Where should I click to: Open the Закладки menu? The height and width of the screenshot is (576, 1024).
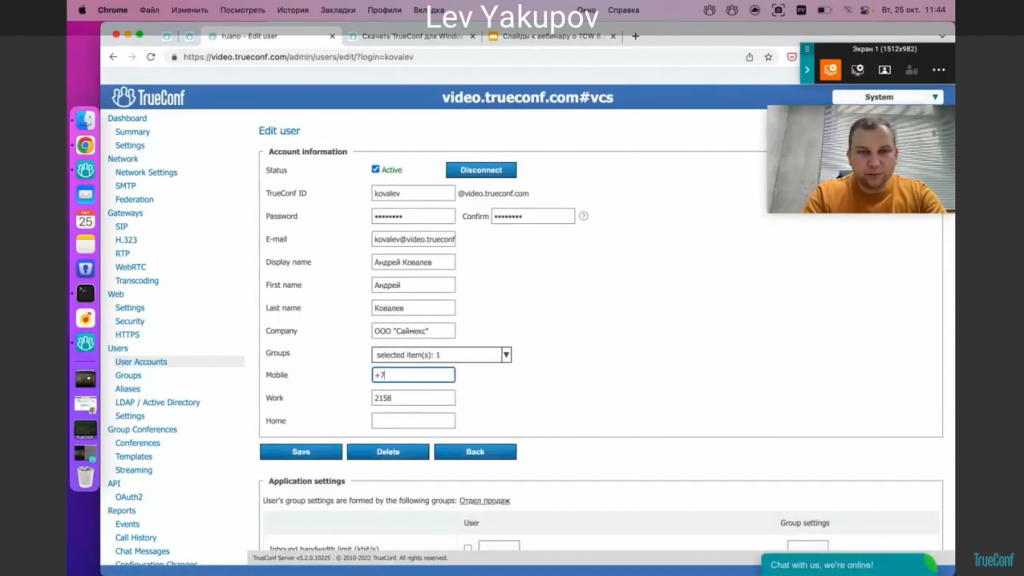[338, 10]
